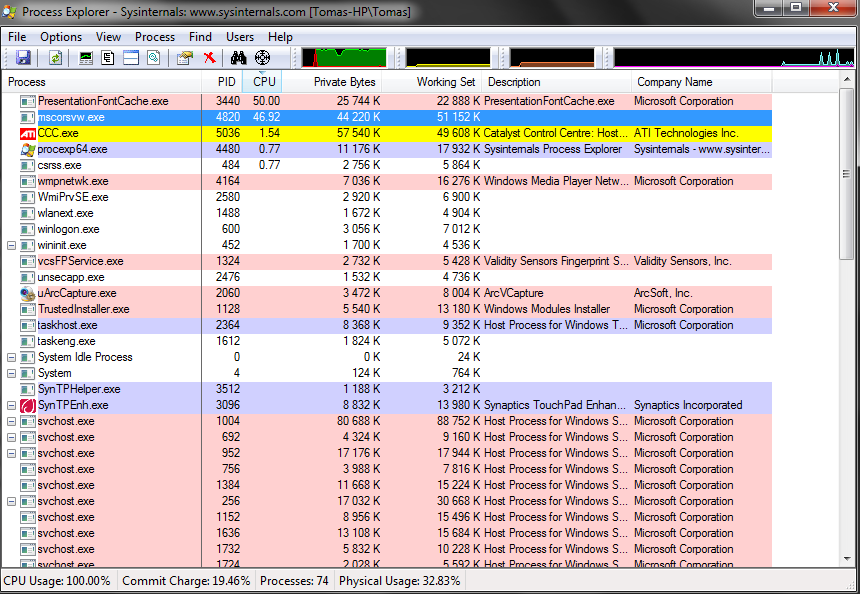
Task: Click the red X Kill Process icon
Action: click(210, 58)
